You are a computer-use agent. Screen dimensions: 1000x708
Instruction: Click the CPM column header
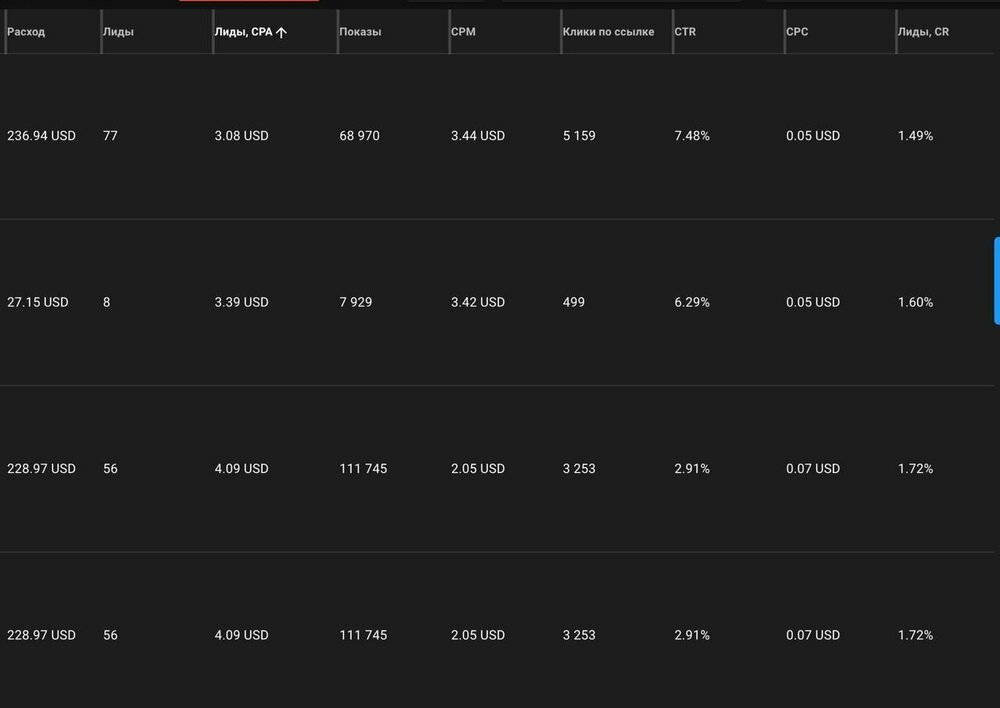tap(463, 32)
